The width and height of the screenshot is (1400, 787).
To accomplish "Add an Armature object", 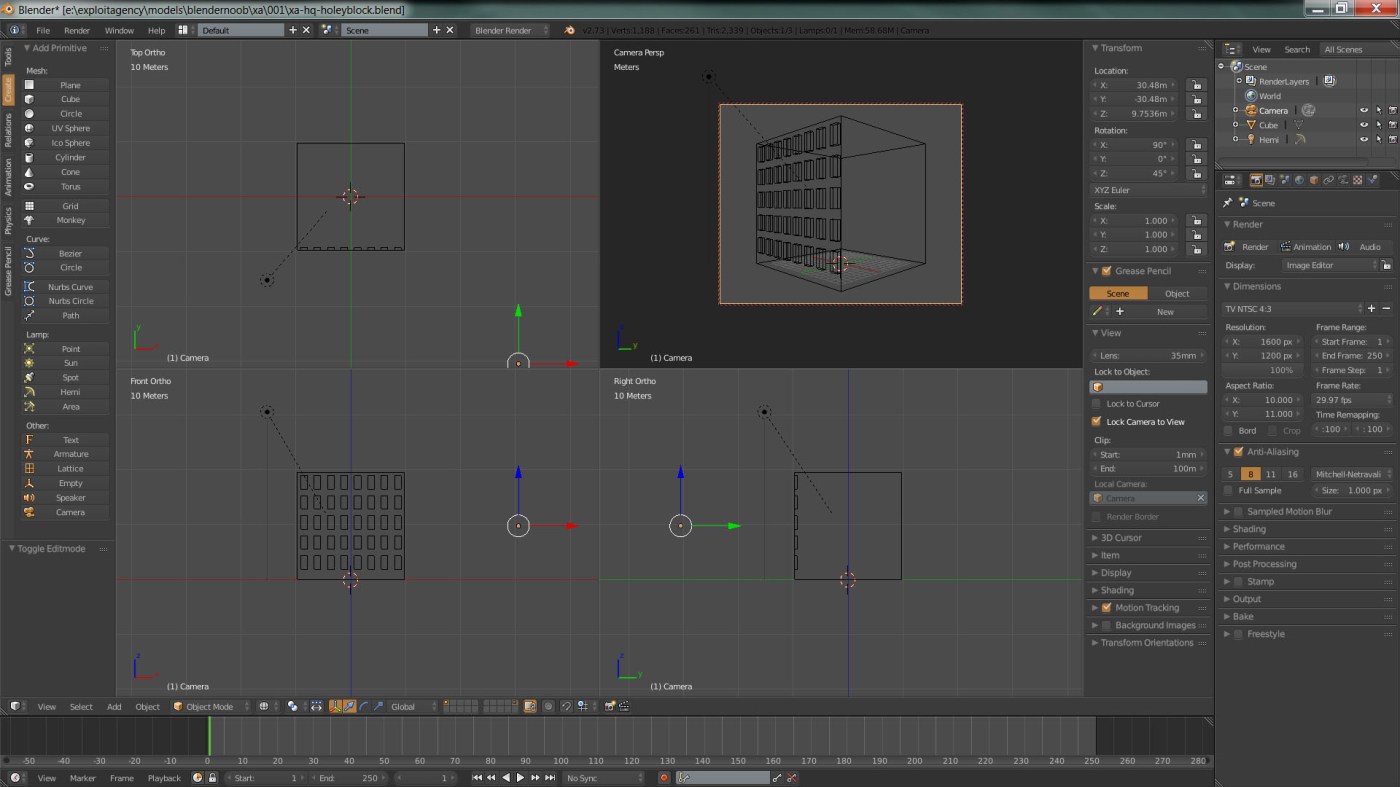I will tap(70, 454).
